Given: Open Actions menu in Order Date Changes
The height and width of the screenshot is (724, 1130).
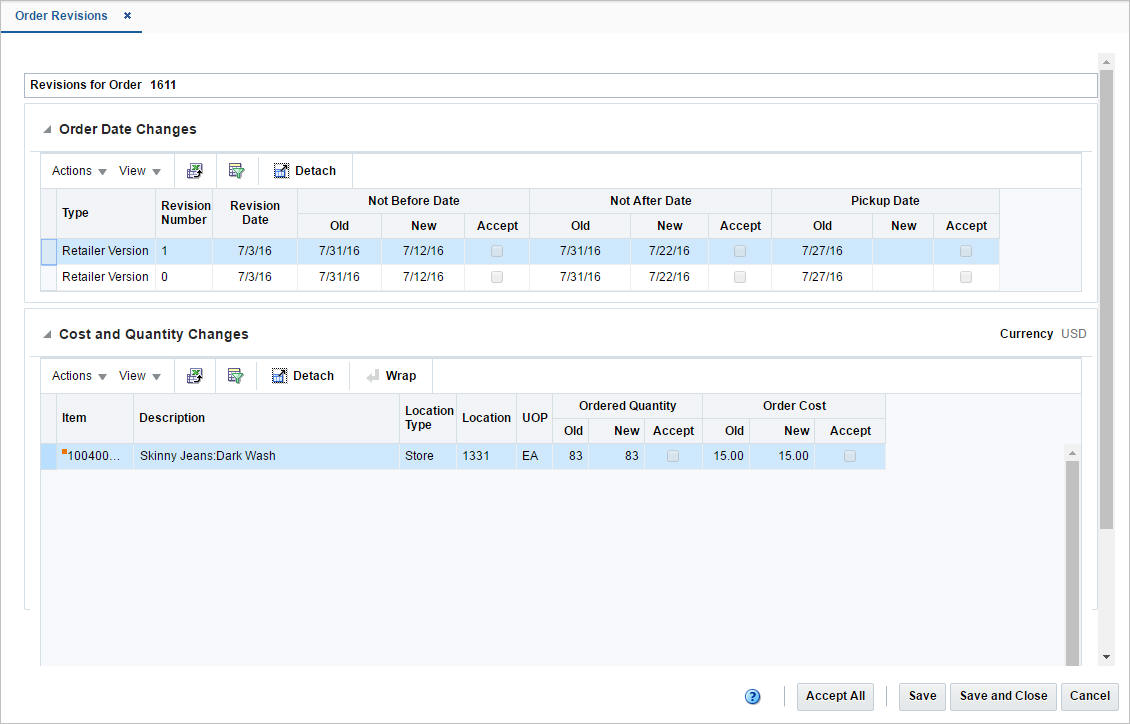Looking at the screenshot, I should (79, 171).
